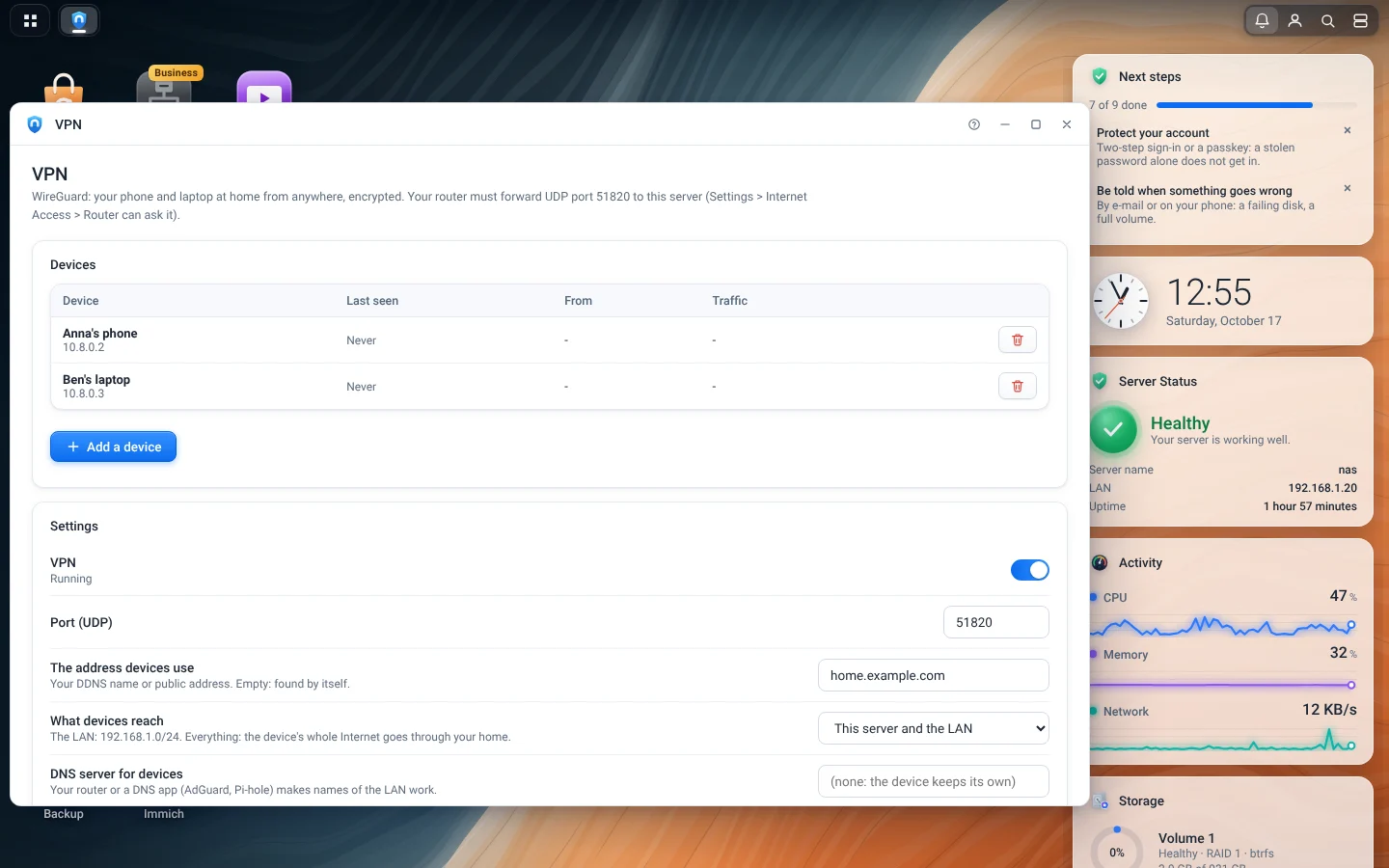1389x868 pixels.
Task: Select Anna's phone row in Devices
Action: [550, 339]
